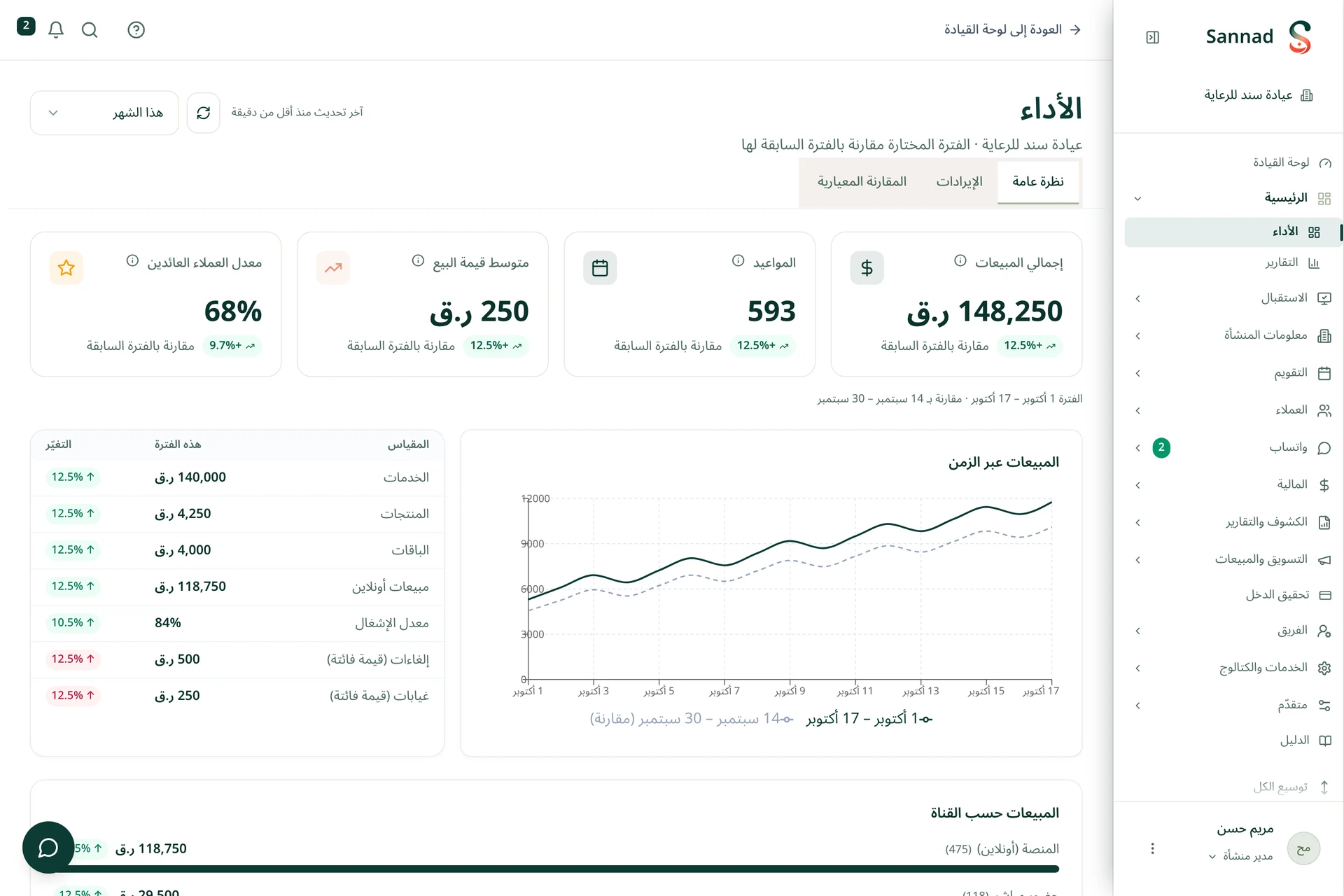The height and width of the screenshot is (896, 1344).
Task: Click info icon next to معدل العملاء العائدين
Action: 132,261
